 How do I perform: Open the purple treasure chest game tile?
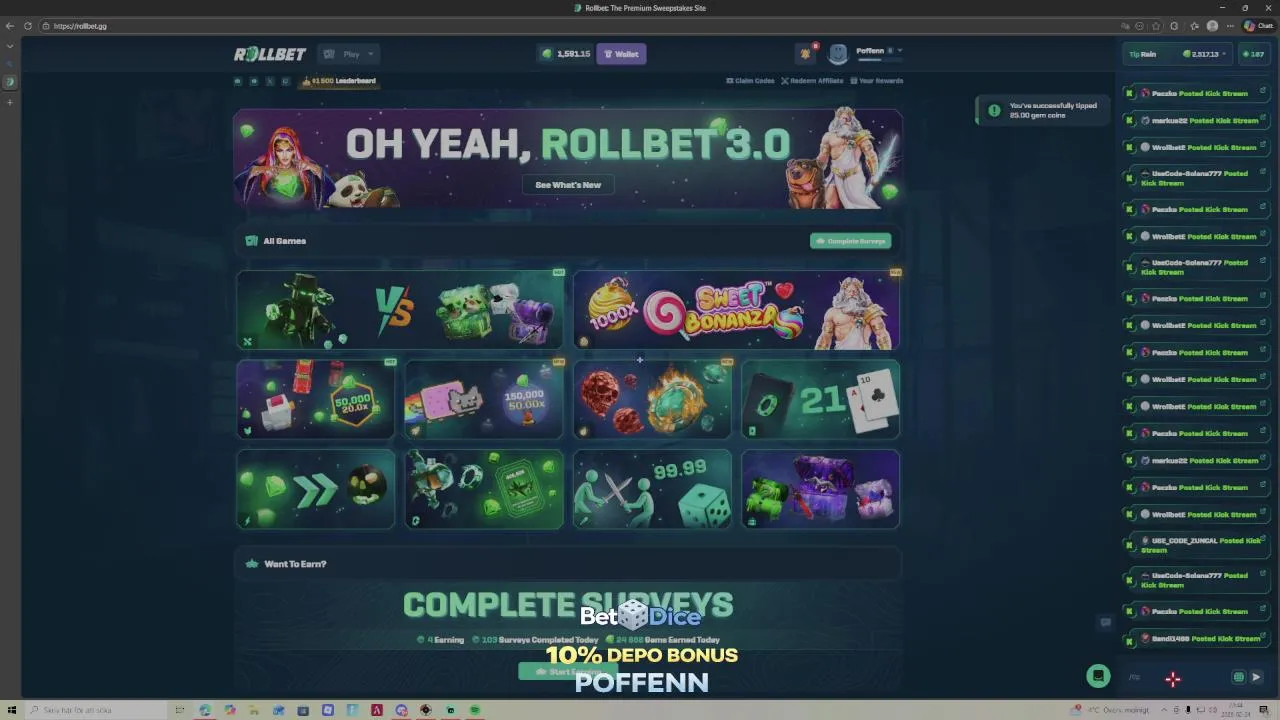tap(820, 489)
